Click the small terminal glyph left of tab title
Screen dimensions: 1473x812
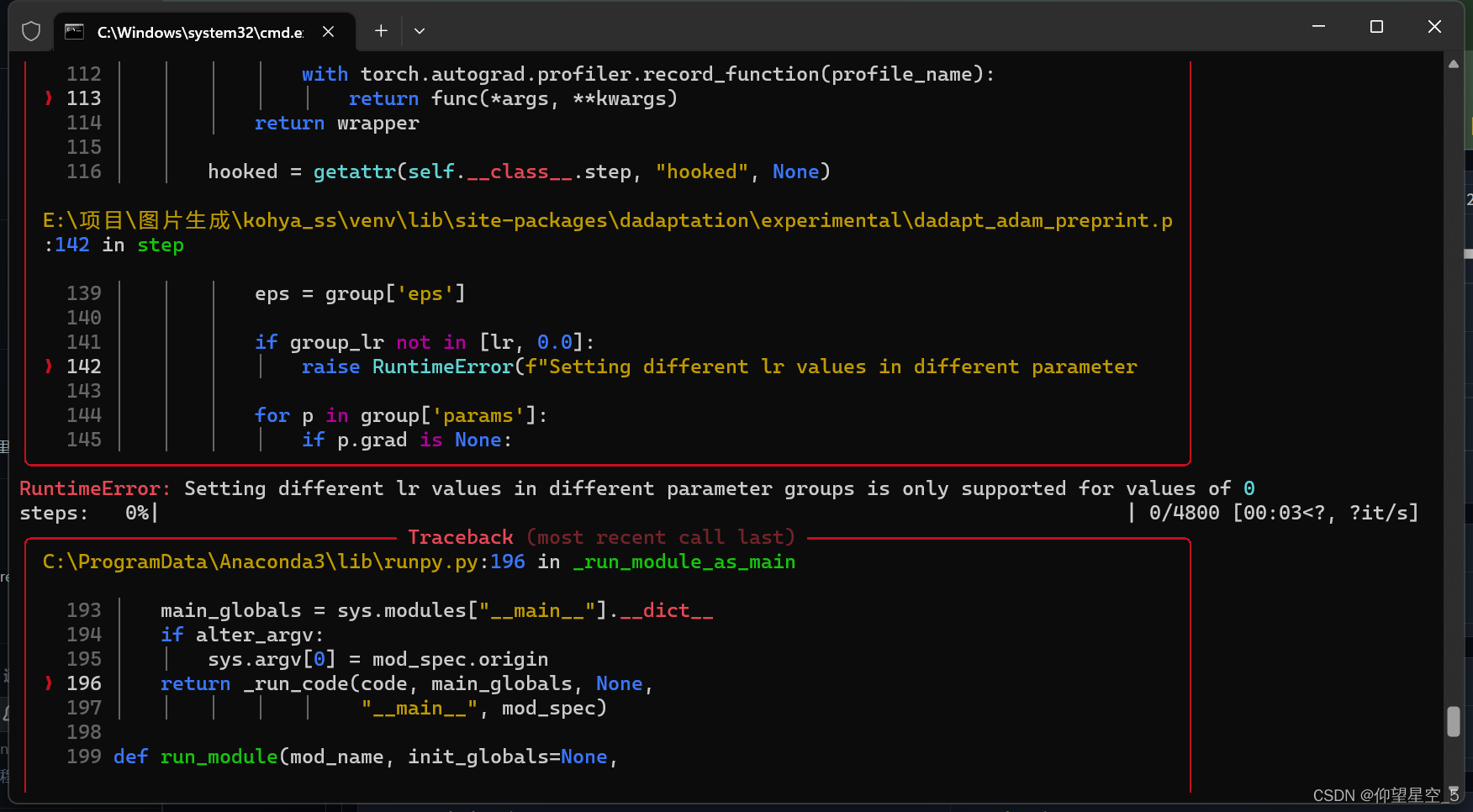click(75, 32)
